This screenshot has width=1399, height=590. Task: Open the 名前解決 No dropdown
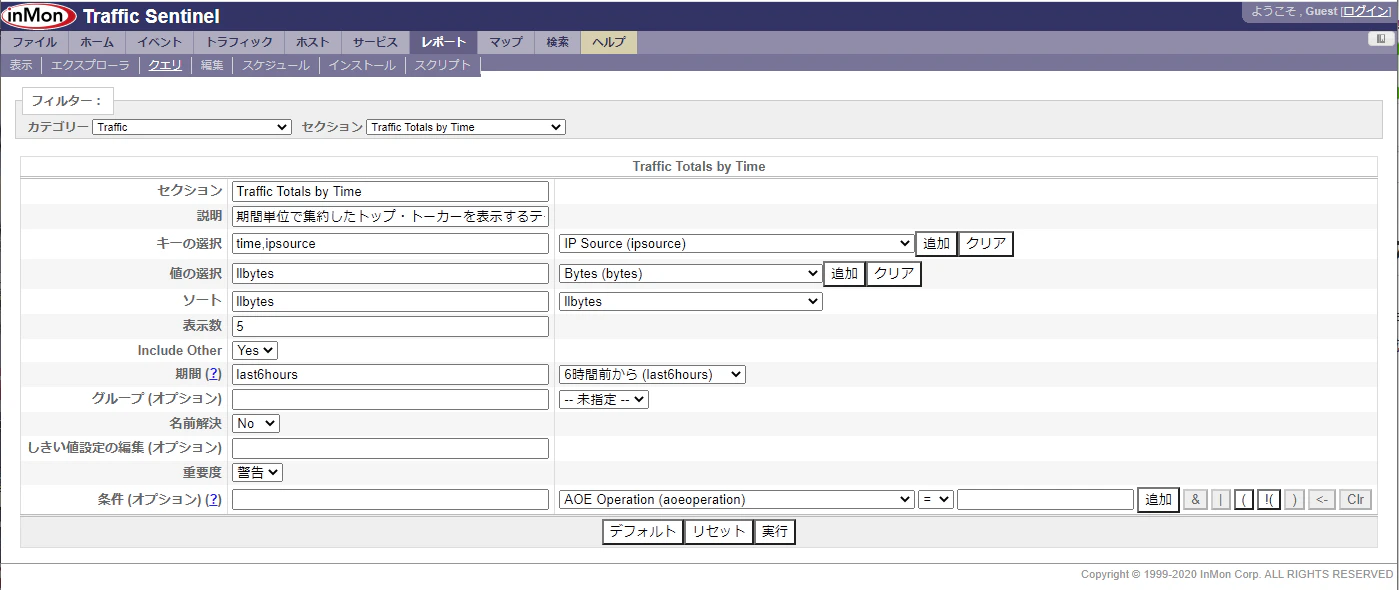[256, 423]
